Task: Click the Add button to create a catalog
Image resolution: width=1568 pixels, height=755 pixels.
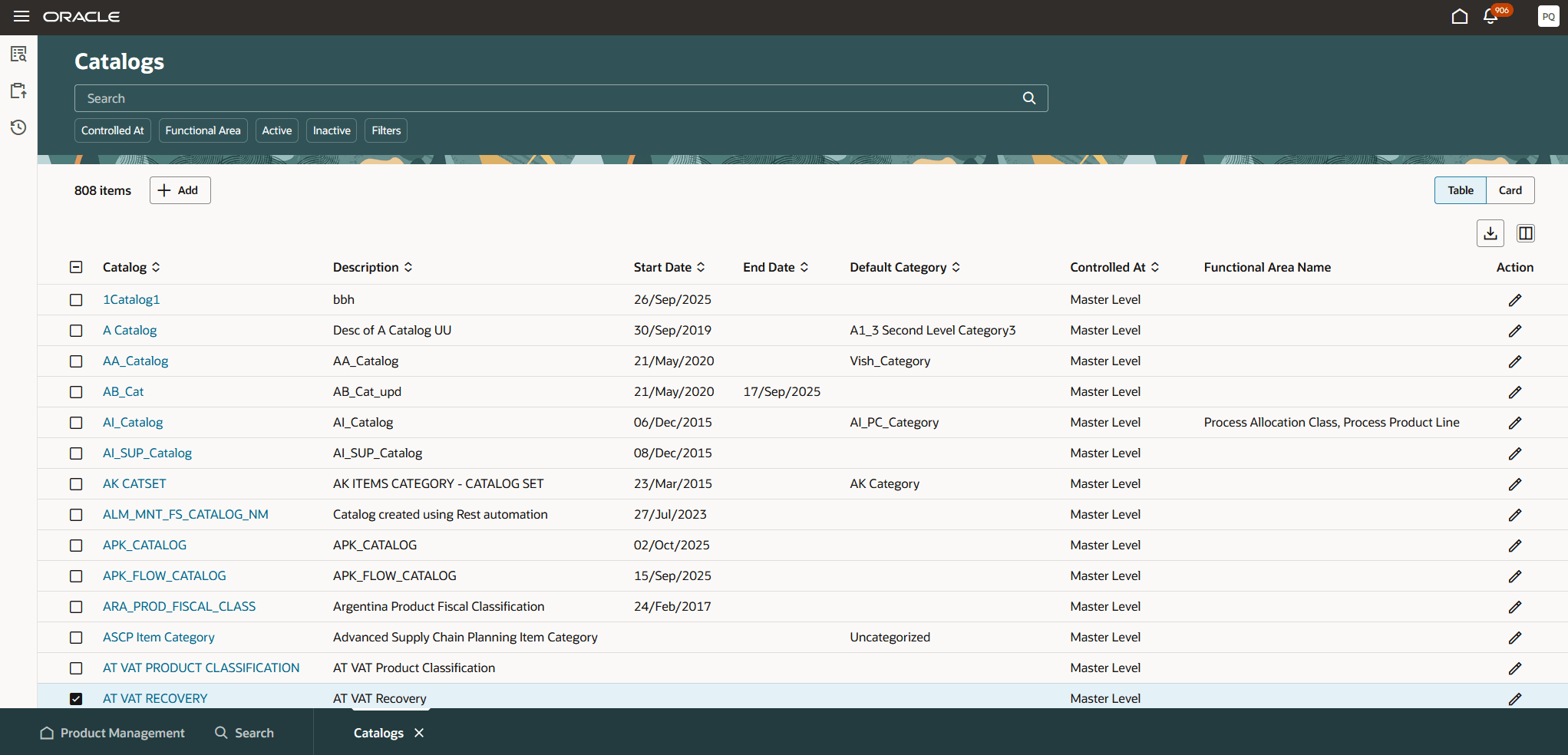Action: click(x=180, y=190)
